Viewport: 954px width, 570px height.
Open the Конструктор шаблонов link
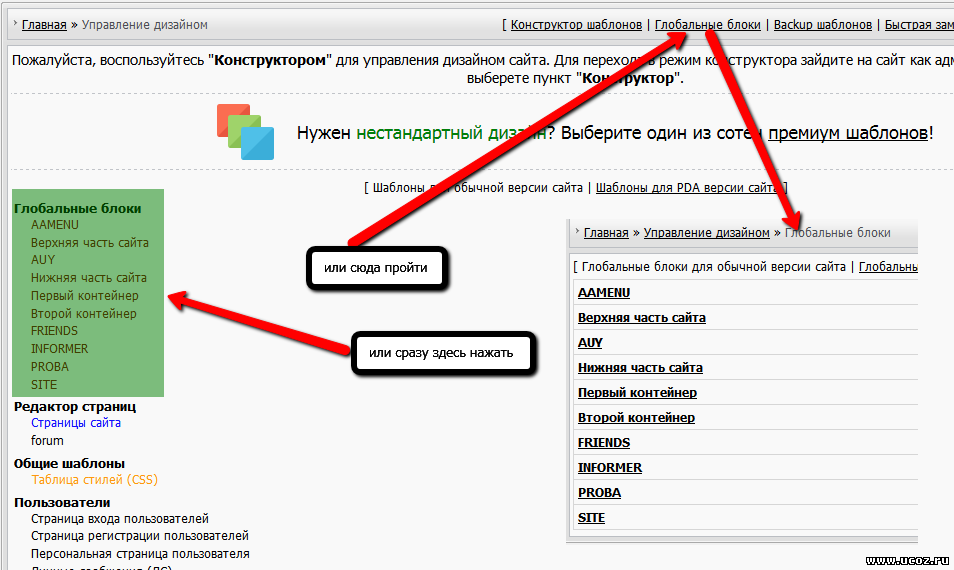[x=576, y=25]
